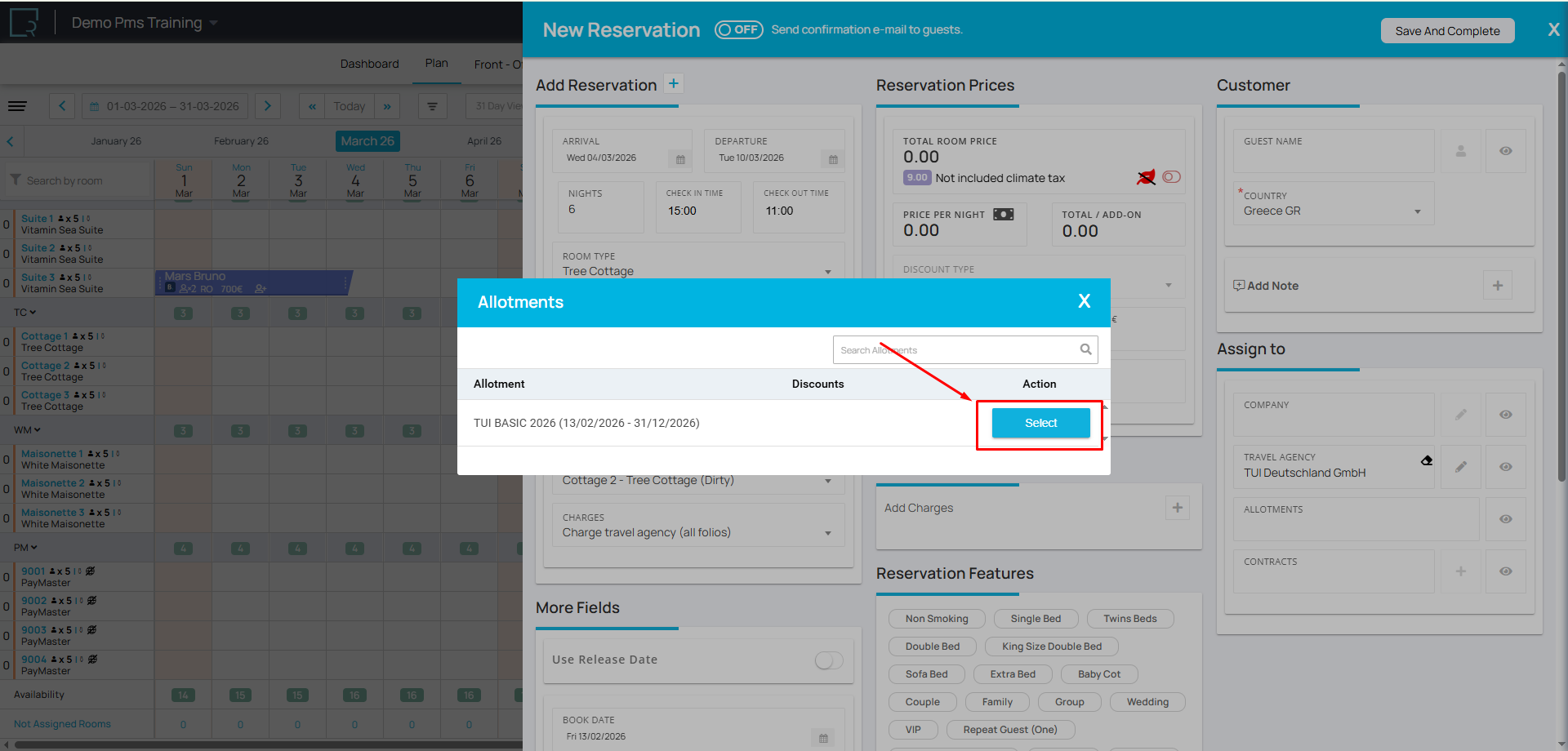Click the Search Allotments input field

click(x=955, y=350)
